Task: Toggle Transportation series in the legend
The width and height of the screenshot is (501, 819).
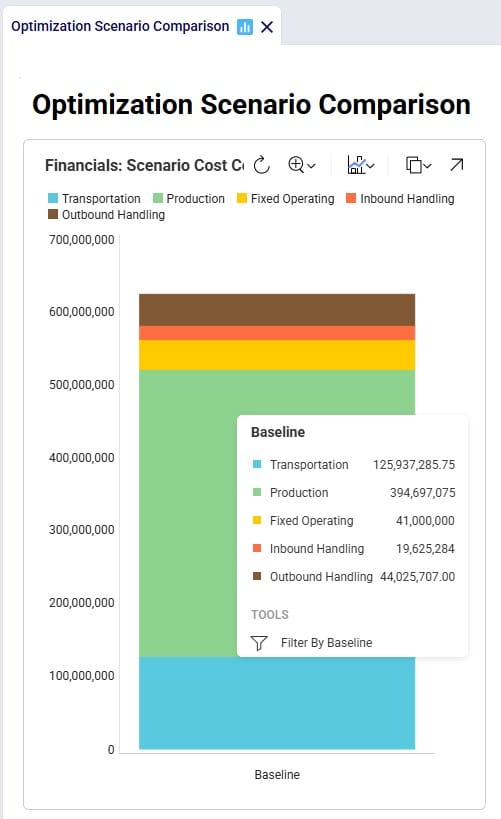Action: coord(94,198)
